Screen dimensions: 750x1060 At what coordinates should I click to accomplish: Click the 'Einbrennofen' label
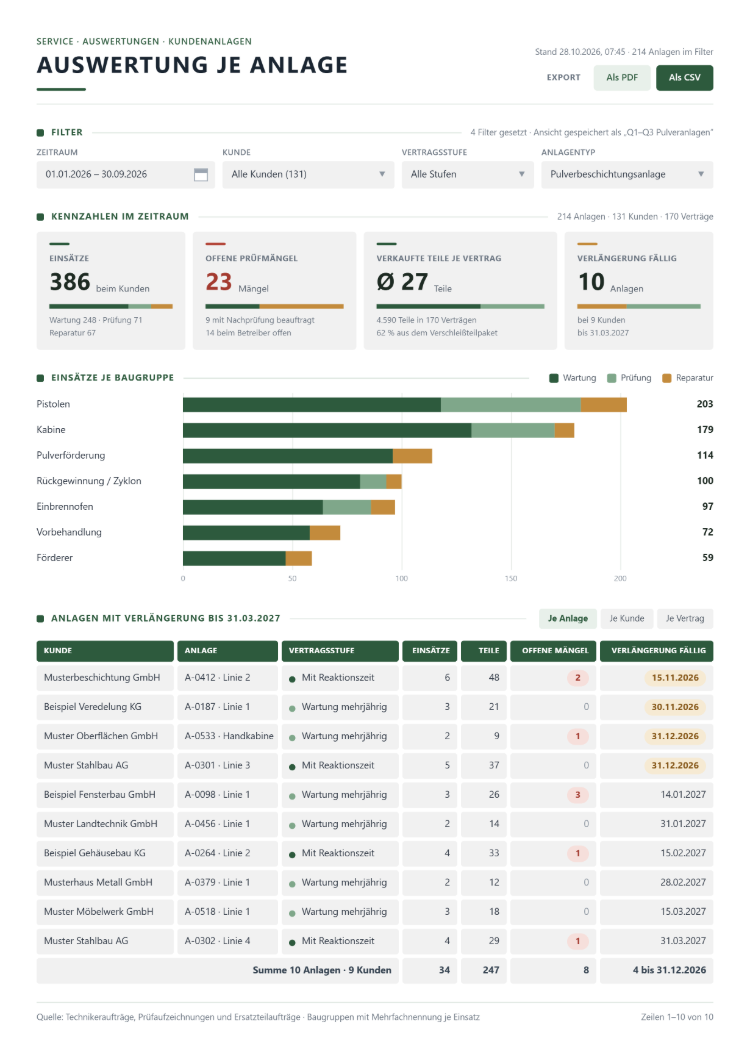point(65,507)
